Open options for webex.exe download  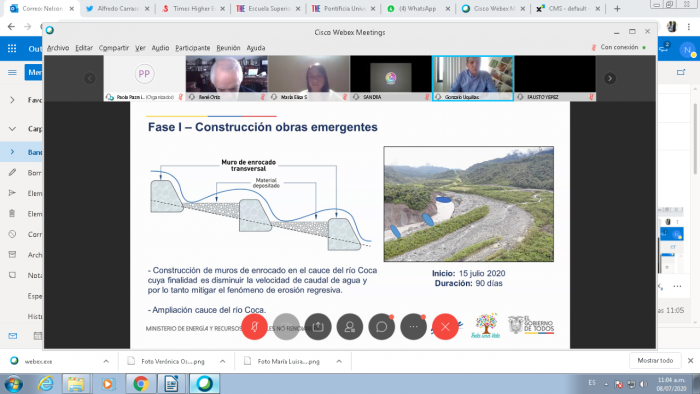click(x=106, y=361)
